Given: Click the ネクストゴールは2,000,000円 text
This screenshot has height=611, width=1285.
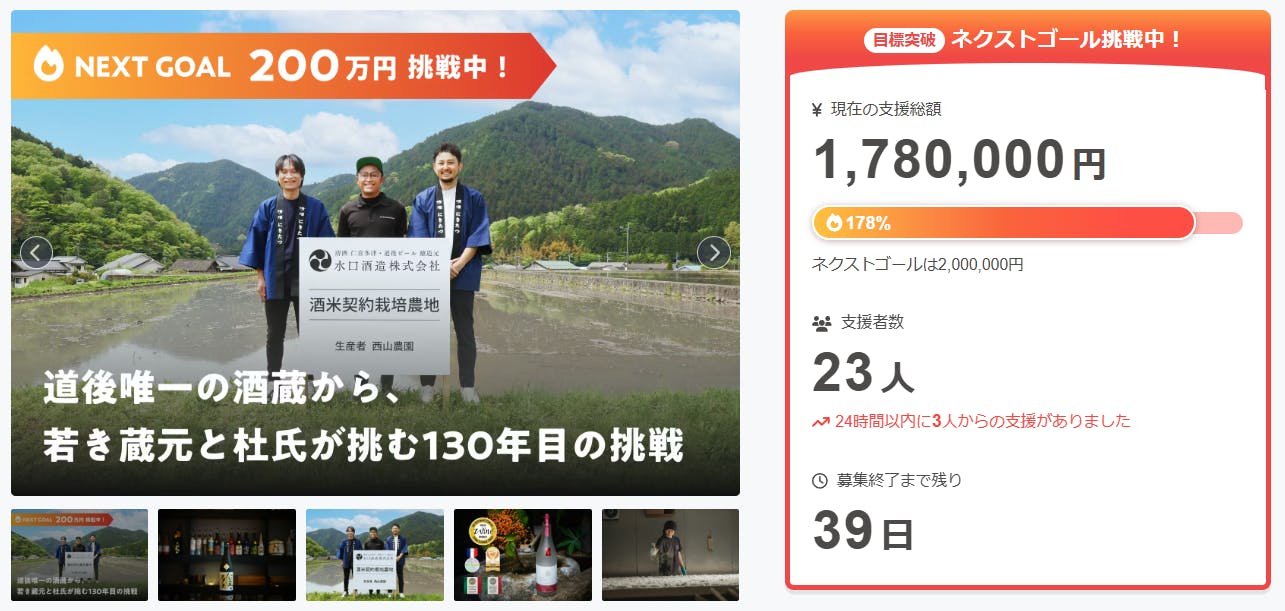Looking at the screenshot, I should point(917,265).
